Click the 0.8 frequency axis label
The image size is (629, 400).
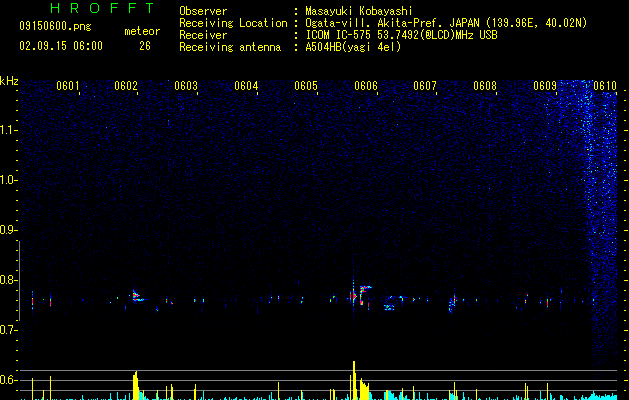coord(9,280)
